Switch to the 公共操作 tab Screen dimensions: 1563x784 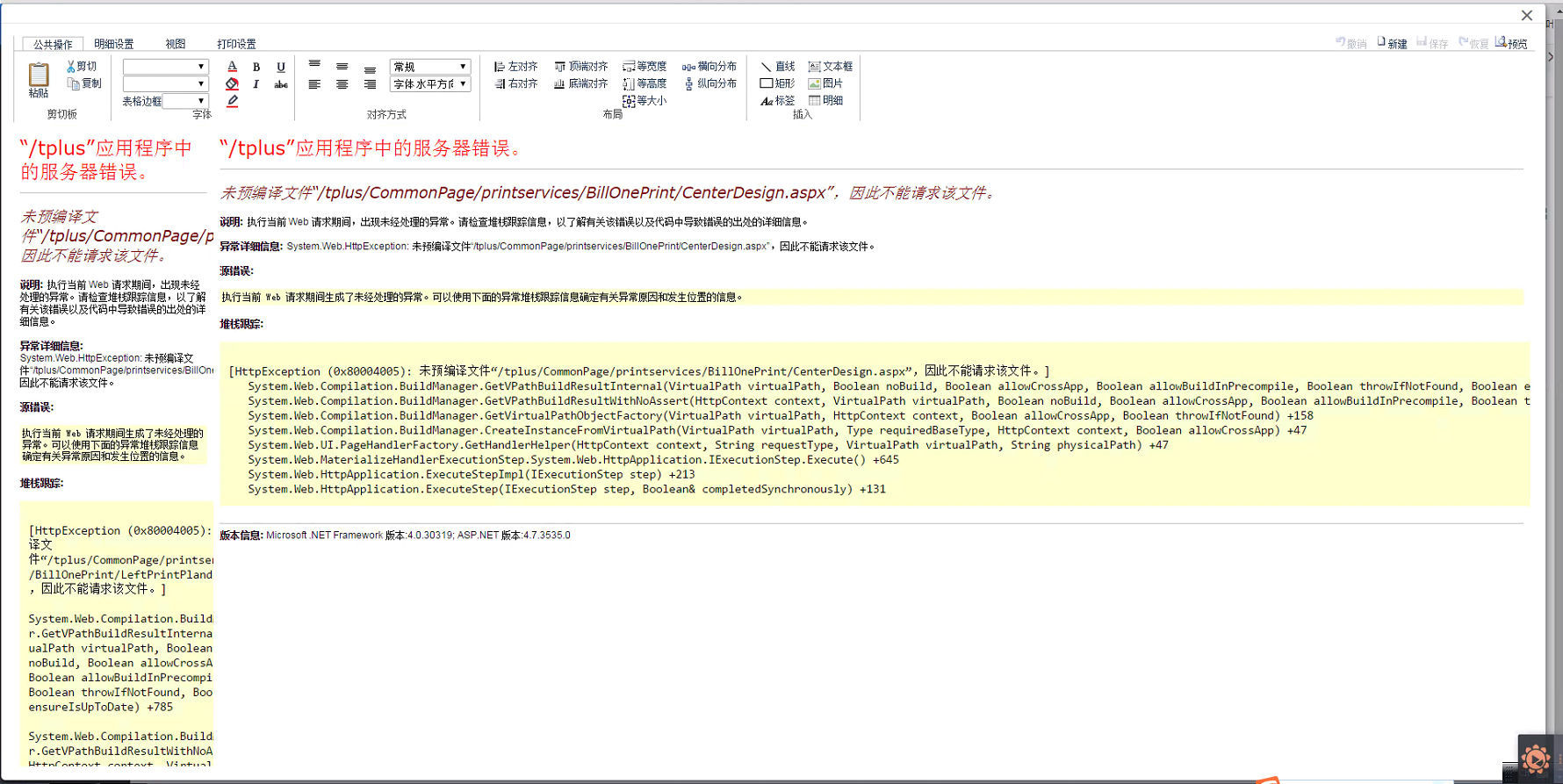pyautogui.click(x=53, y=44)
